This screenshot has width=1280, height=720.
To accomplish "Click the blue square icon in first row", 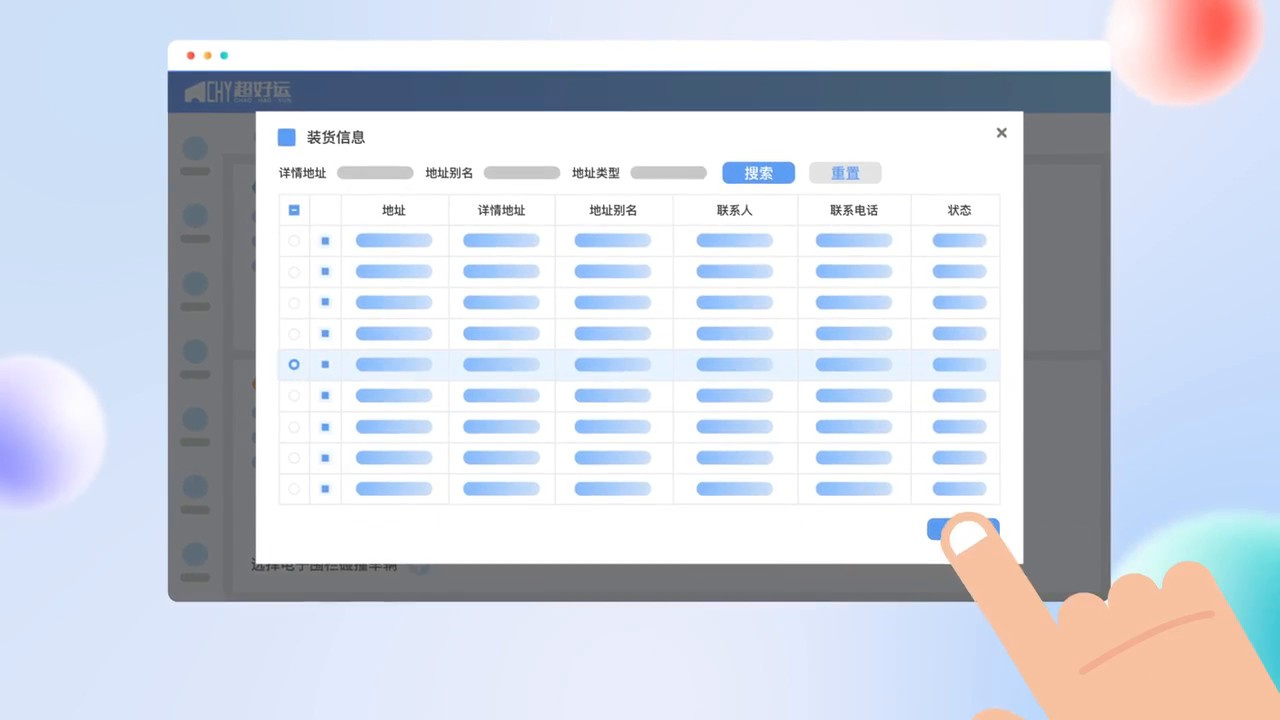I will click(325, 241).
